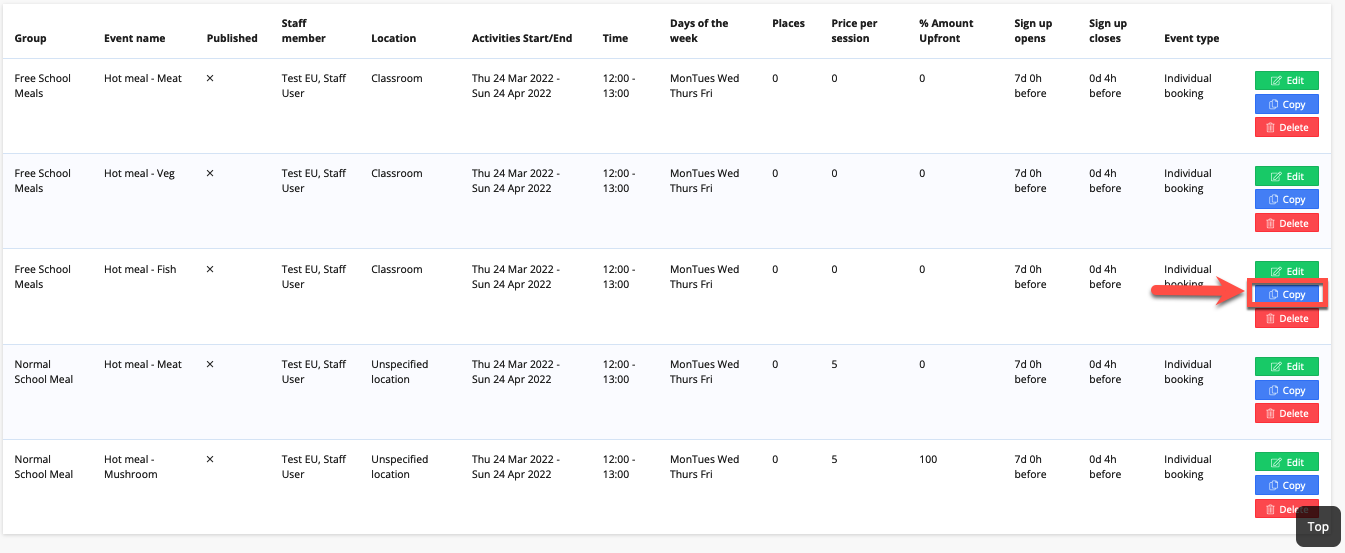Copy the Hot meal - Mushroom event
Viewport: 1345px width, 553px height.
[x=1287, y=485]
